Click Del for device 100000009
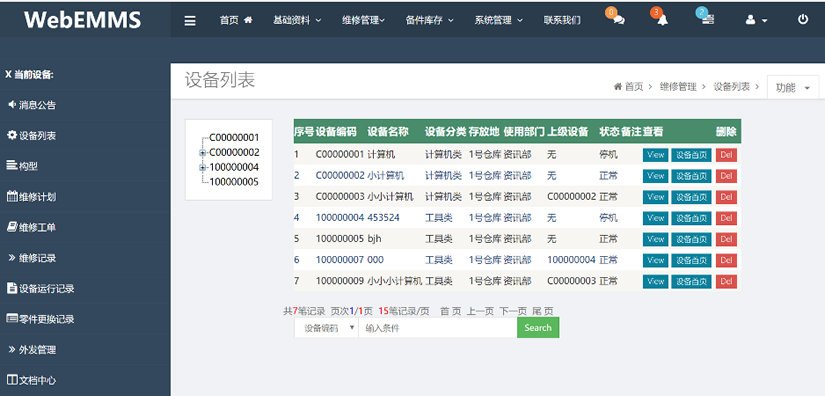825x396 pixels. pyautogui.click(x=726, y=281)
